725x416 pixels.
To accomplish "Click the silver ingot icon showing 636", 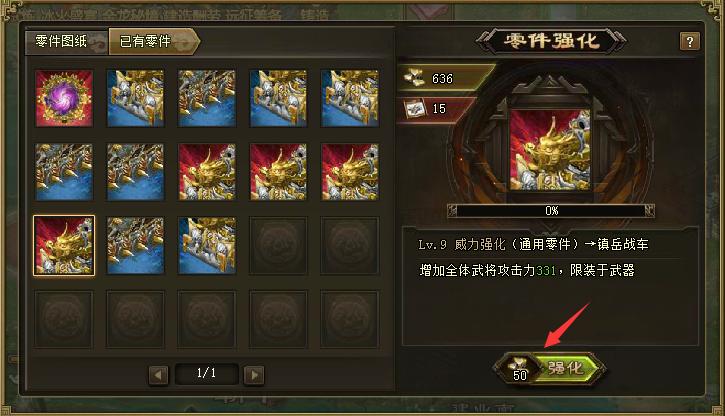I will point(414,77).
